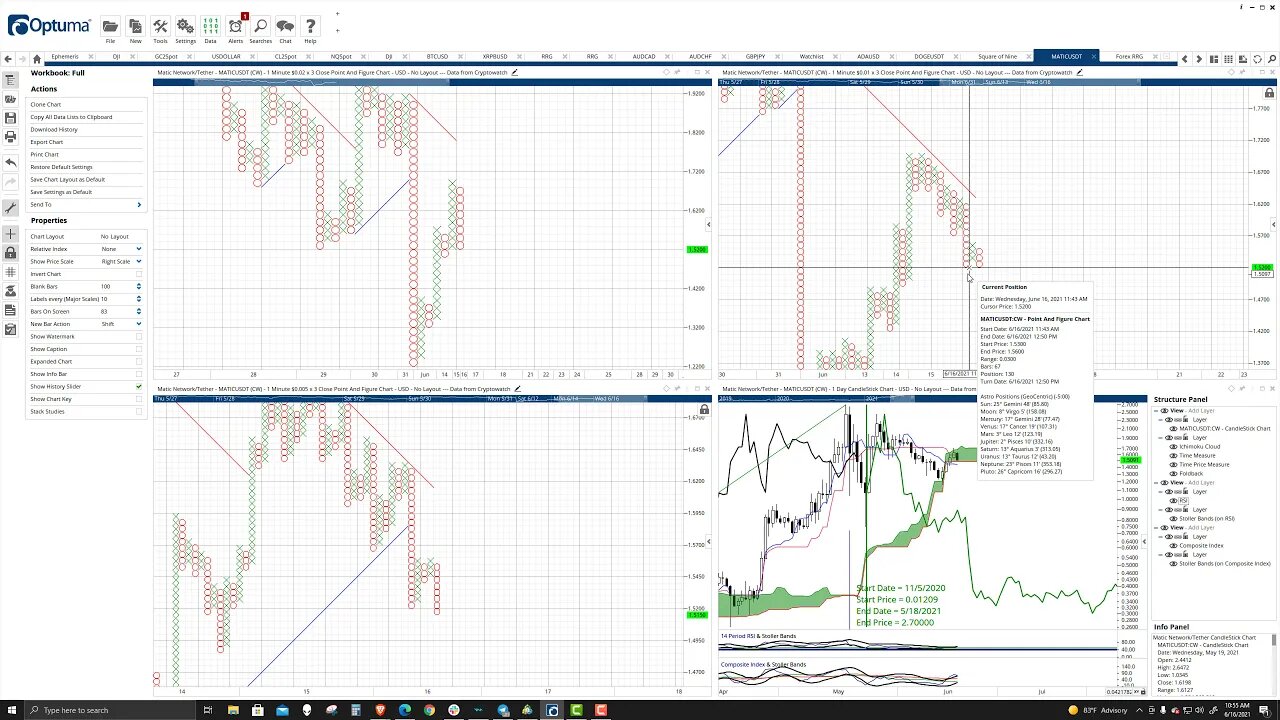This screenshot has width=1280, height=720.
Task: Switch to Watchlist tab
Action: tap(812, 57)
